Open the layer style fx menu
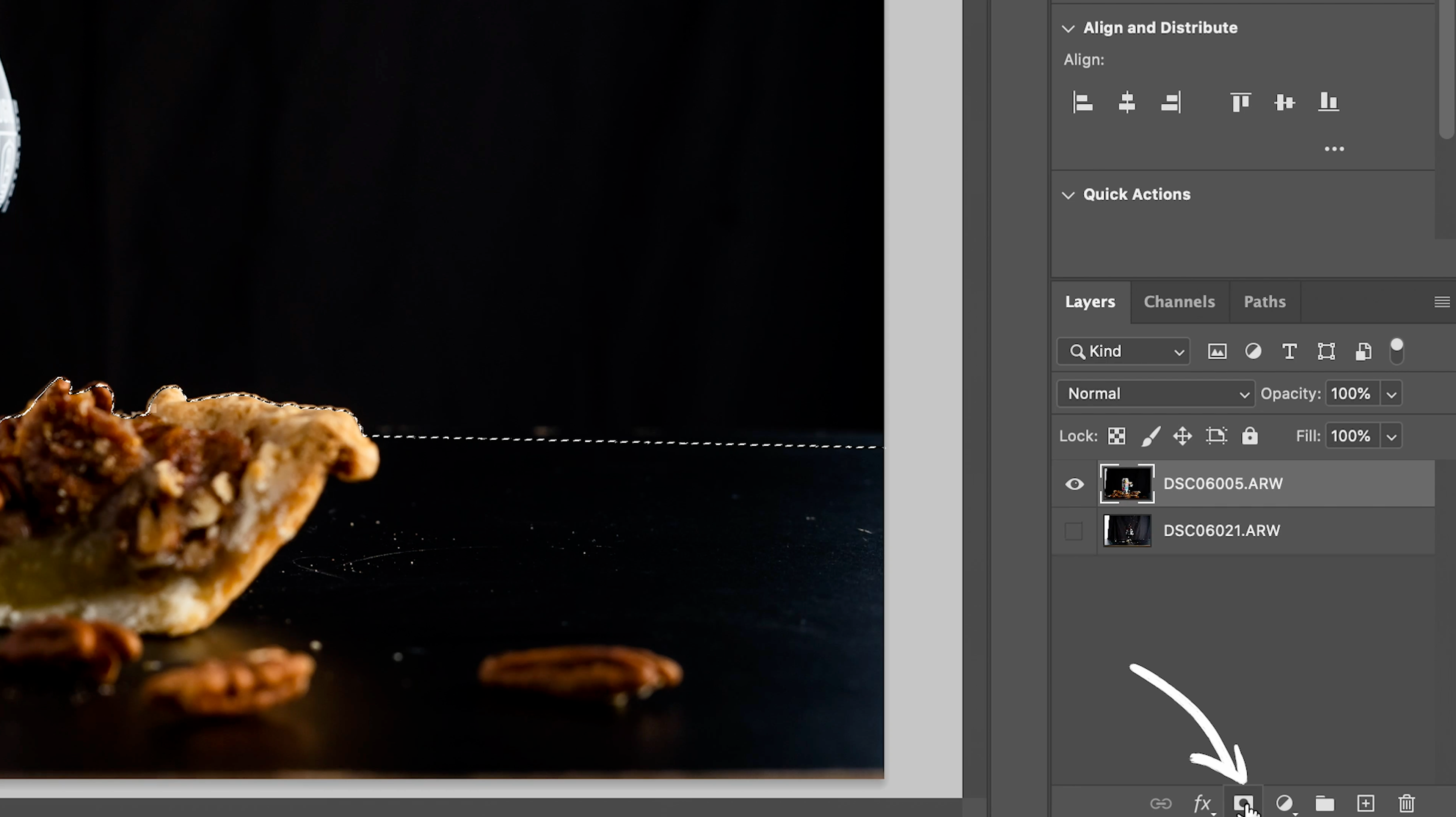1456x817 pixels. 1202,803
